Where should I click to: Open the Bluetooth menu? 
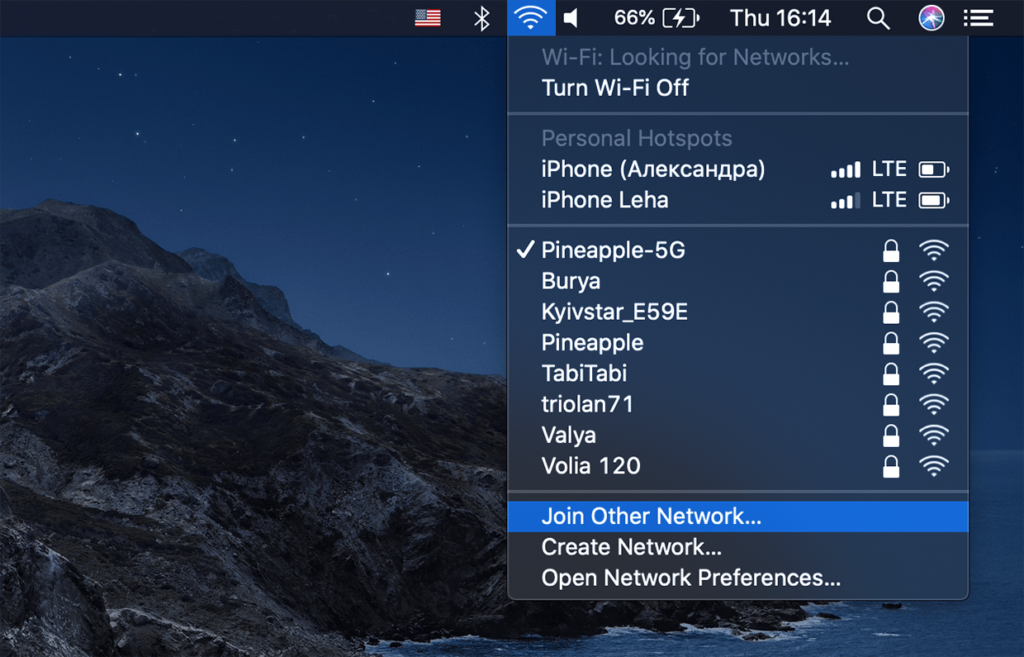(x=481, y=17)
